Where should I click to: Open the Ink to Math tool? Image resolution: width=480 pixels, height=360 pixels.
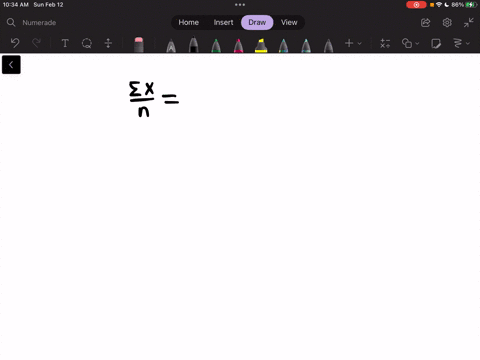click(385, 43)
